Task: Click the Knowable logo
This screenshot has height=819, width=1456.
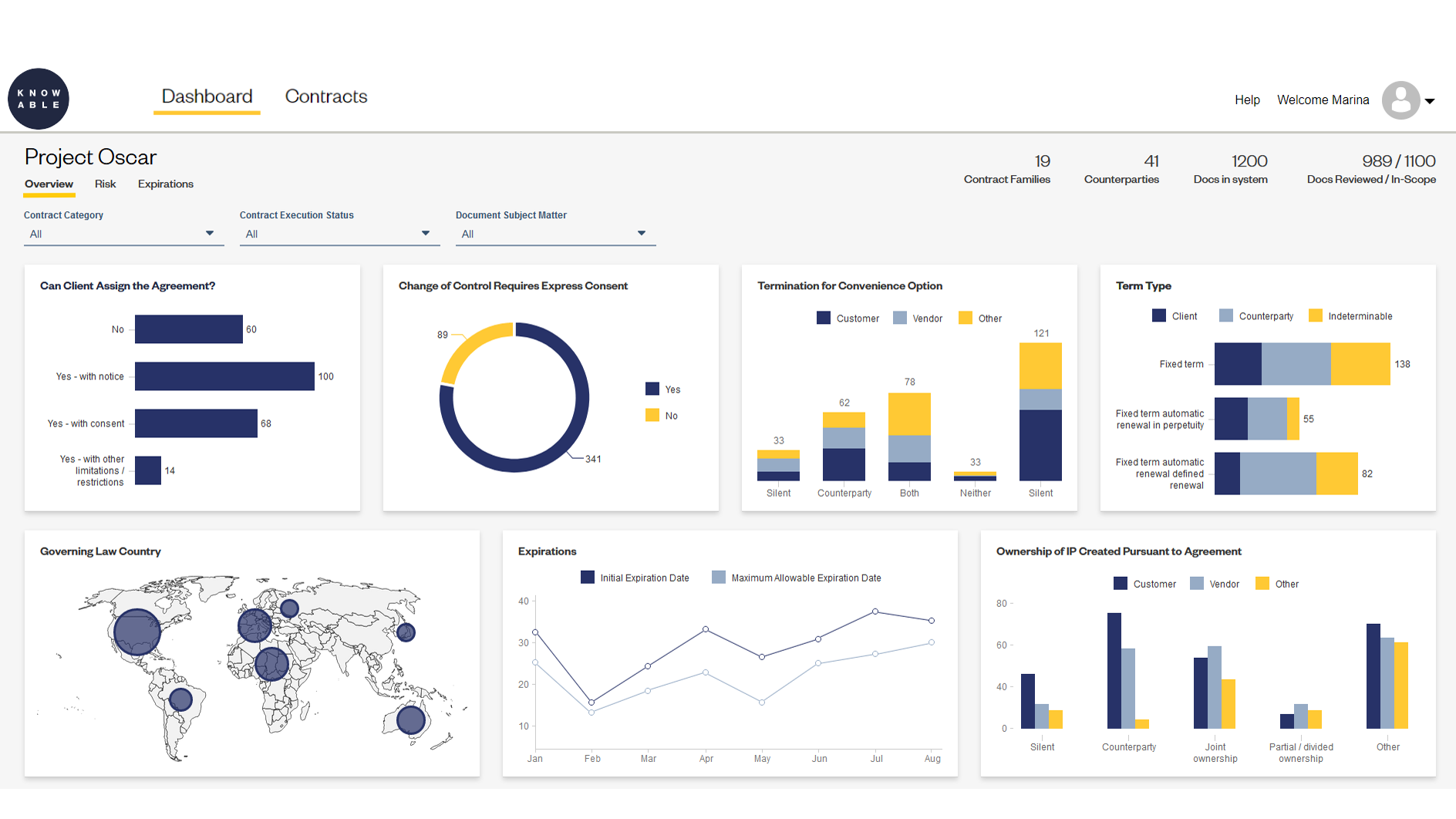Action: pyautogui.click(x=39, y=99)
